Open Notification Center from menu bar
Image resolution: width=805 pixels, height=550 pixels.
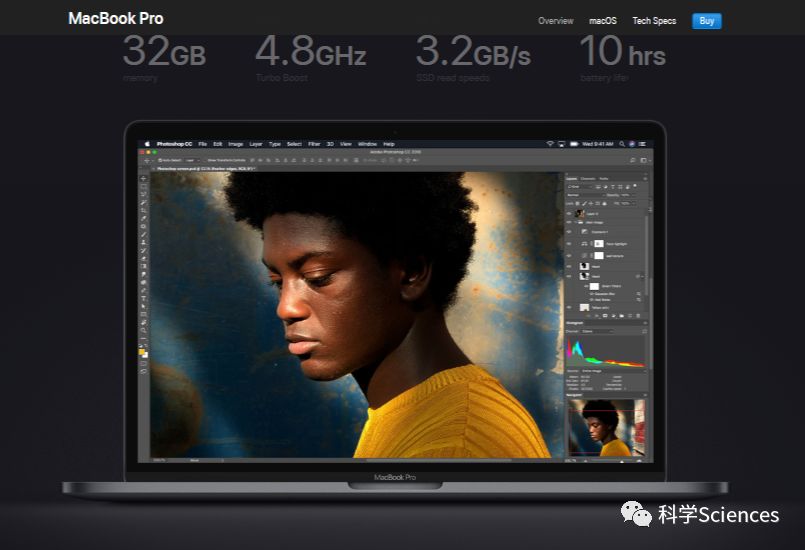[x=642, y=144]
